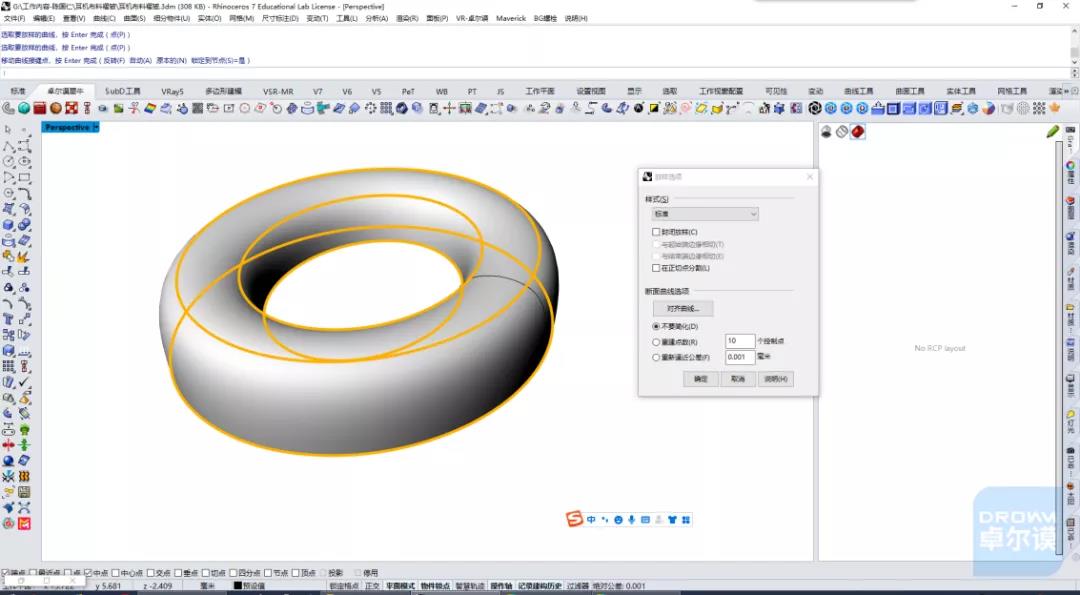Click the rainbow gradient surface icon in toolbar
Screen dimensions: 1080x595
(150, 108)
